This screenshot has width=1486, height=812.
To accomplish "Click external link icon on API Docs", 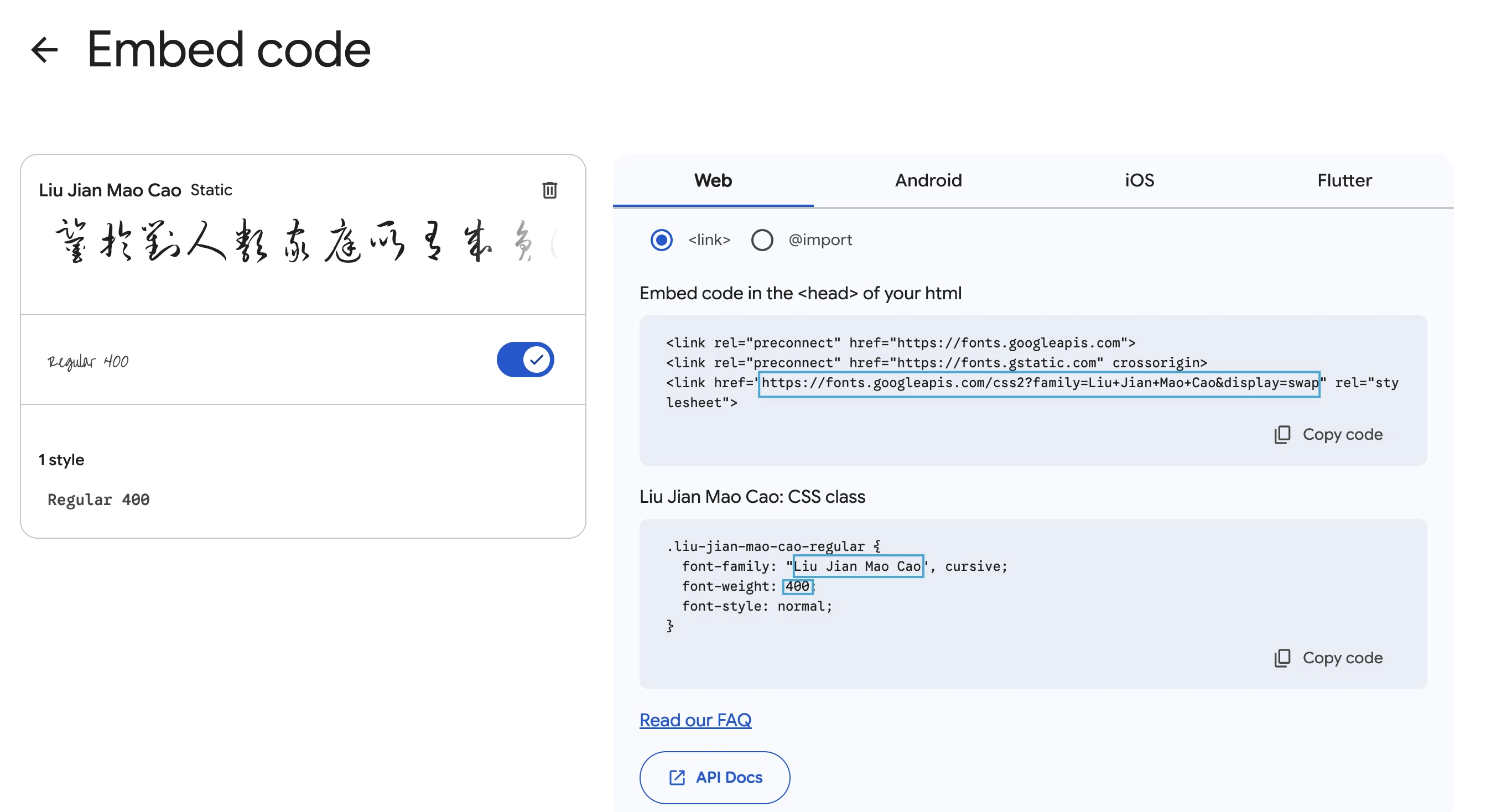I will [677, 777].
